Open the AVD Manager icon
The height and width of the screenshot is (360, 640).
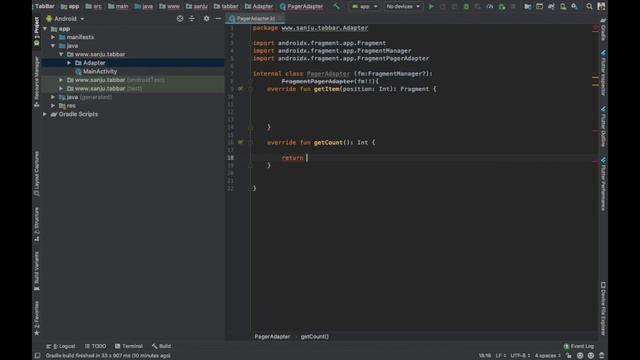[563, 7]
